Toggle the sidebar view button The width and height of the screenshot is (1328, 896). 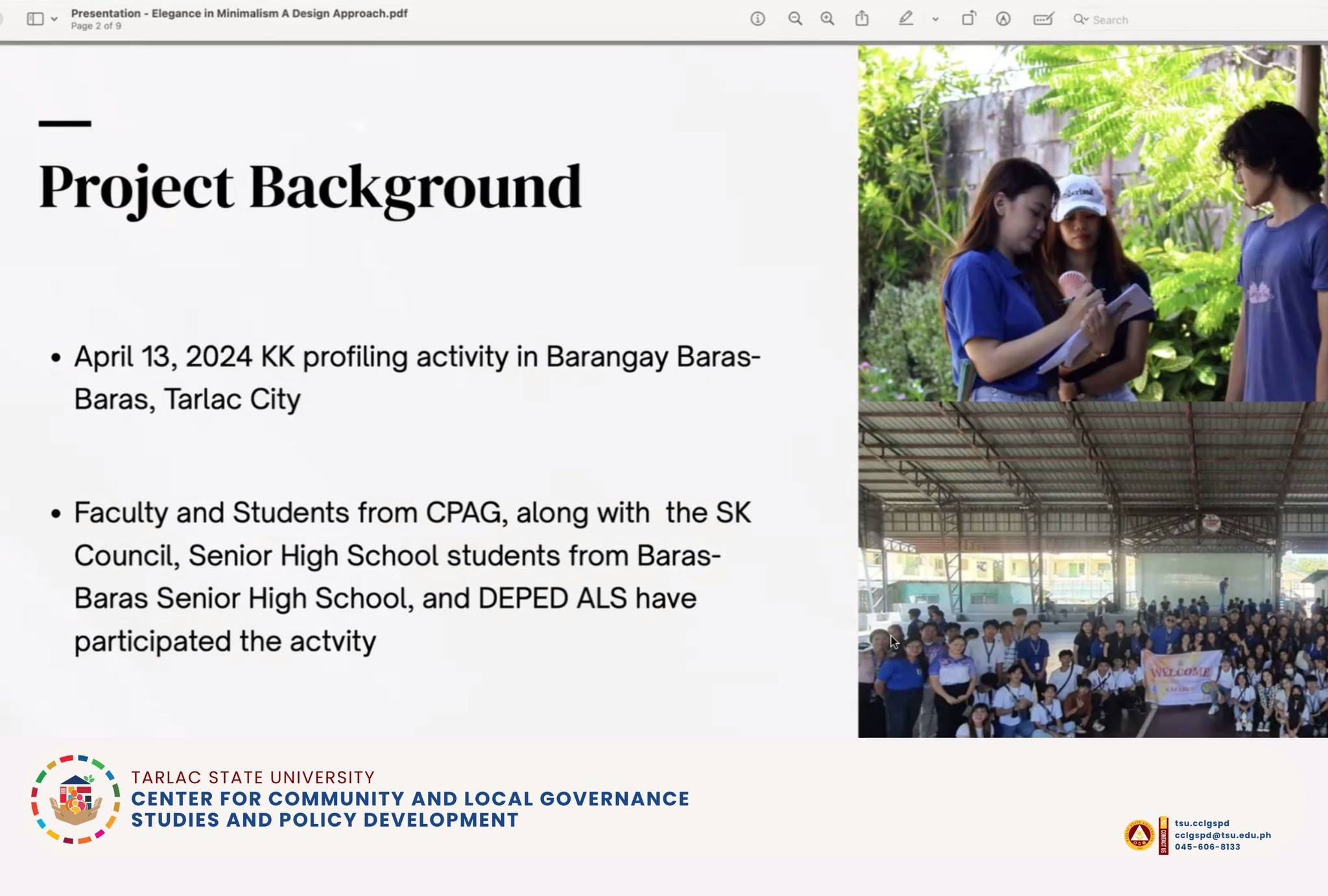(x=35, y=19)
